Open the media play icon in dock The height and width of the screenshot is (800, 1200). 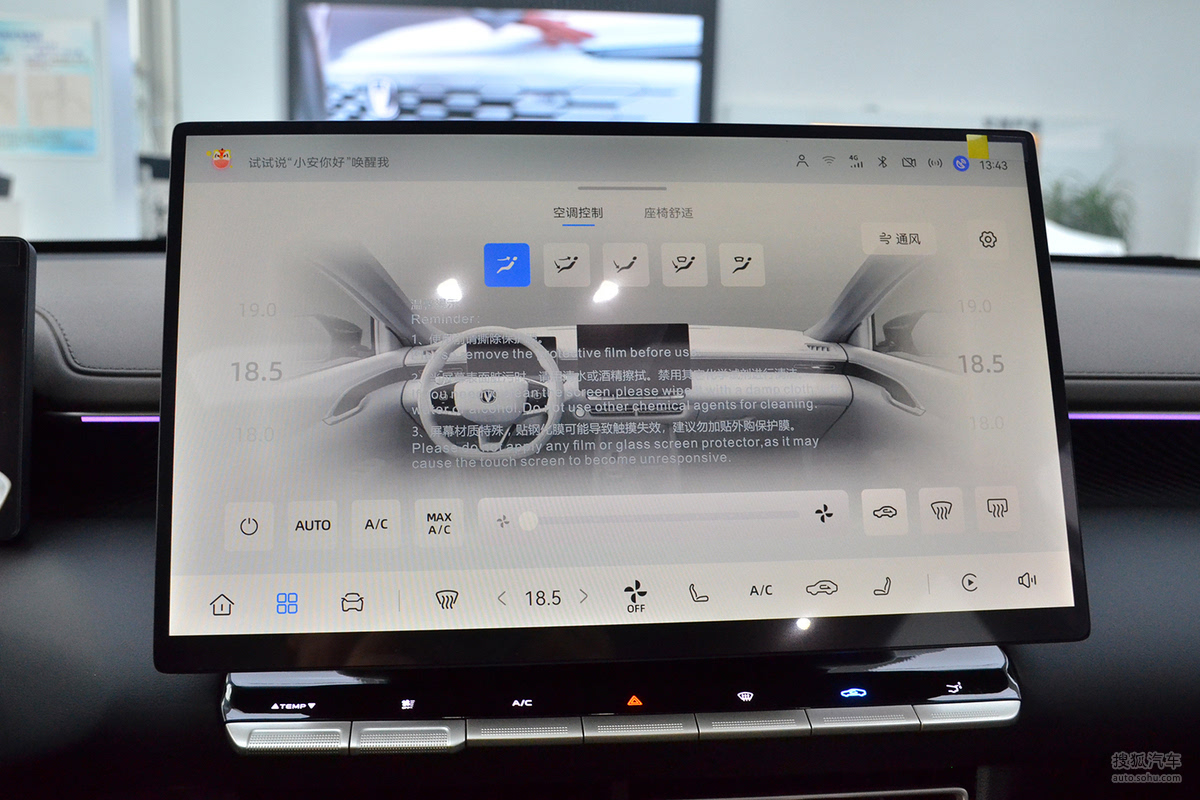point(969,583)
